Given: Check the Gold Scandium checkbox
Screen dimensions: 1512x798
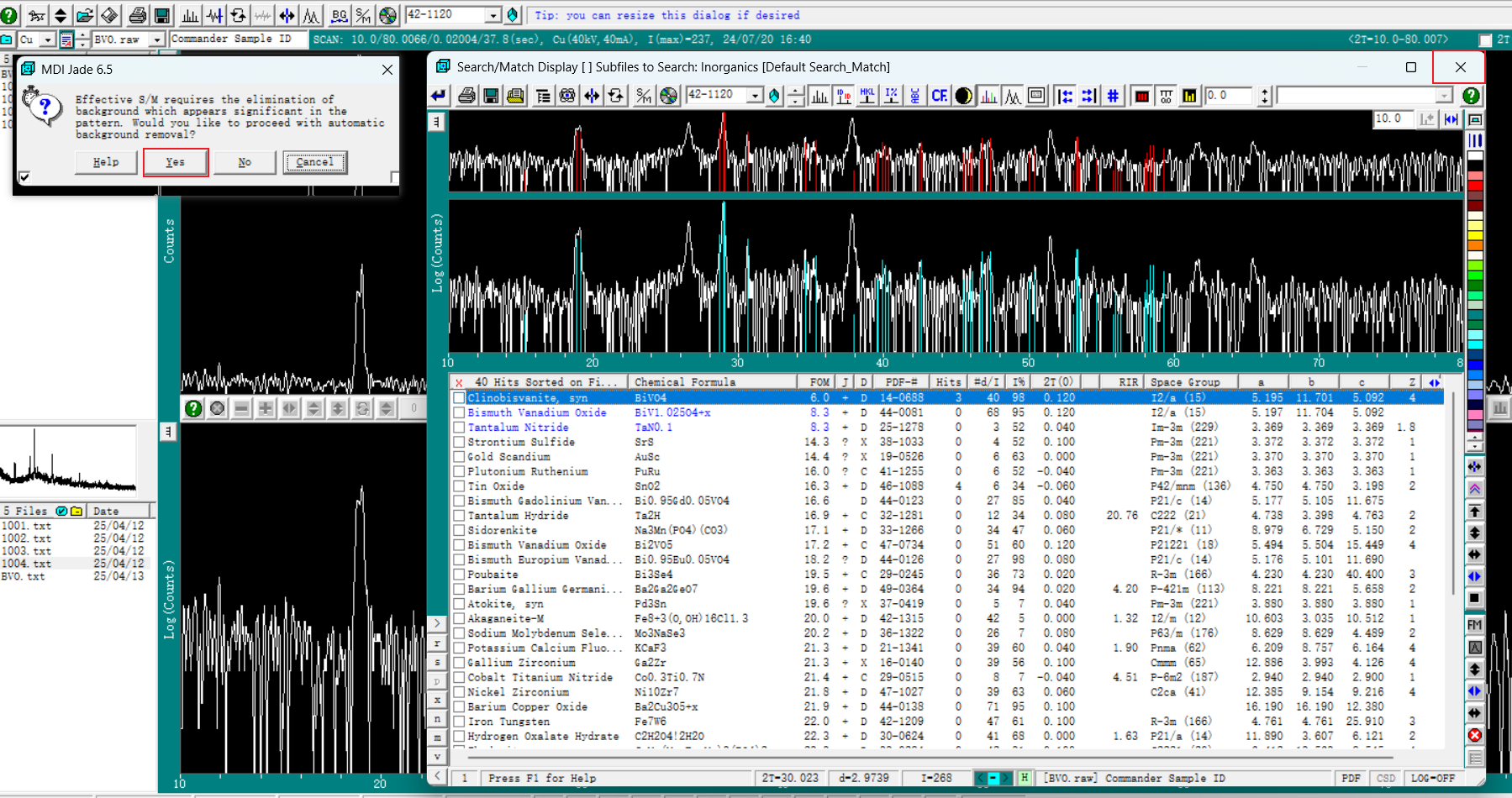Looking at the screenshot, I should (x=459, y=457).
